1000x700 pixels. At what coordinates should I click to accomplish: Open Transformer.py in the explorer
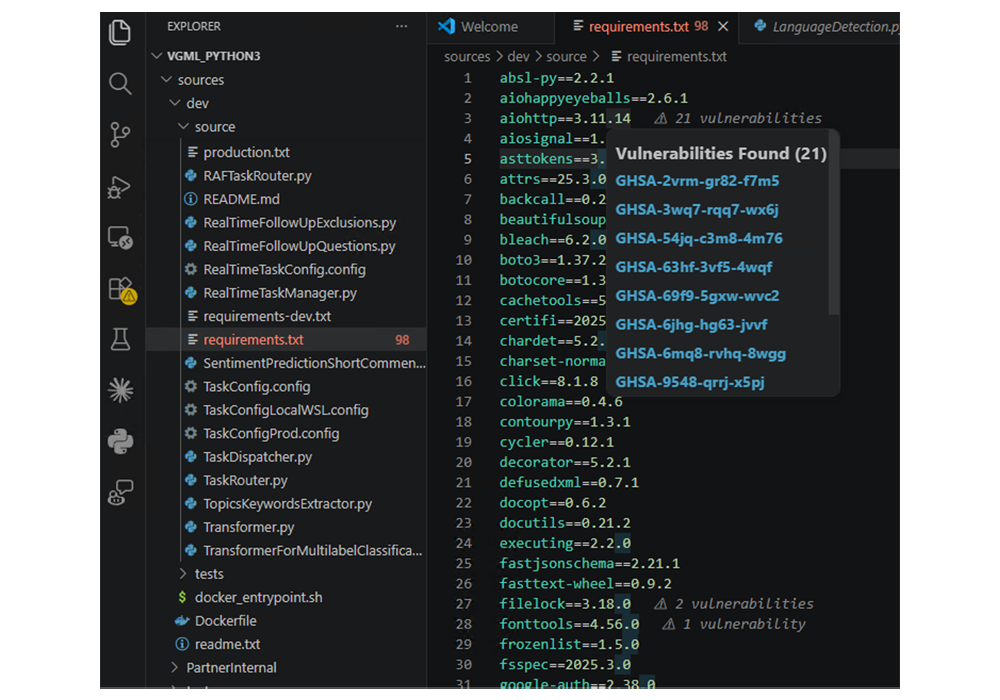(x=249, y=527)
